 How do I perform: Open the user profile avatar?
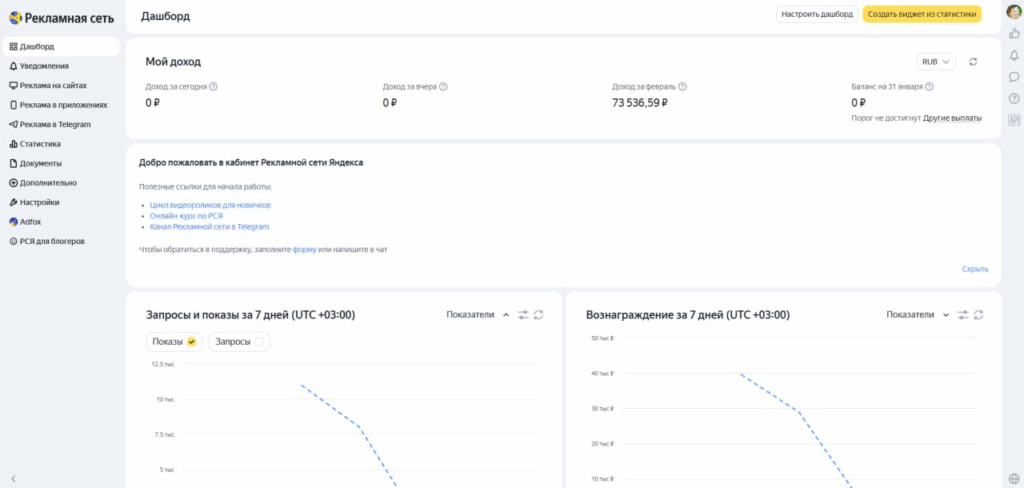coord(1014,12)
